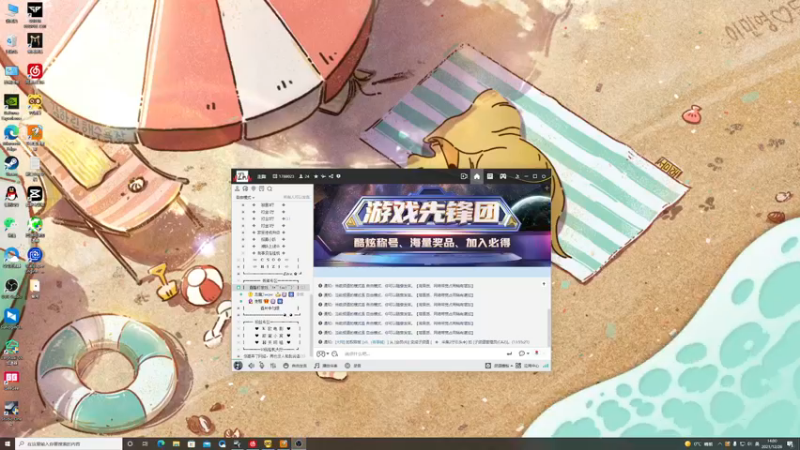
Task: Click the YY channel logo at top-left
Action: pyautogui.click(x=242, y=177)
